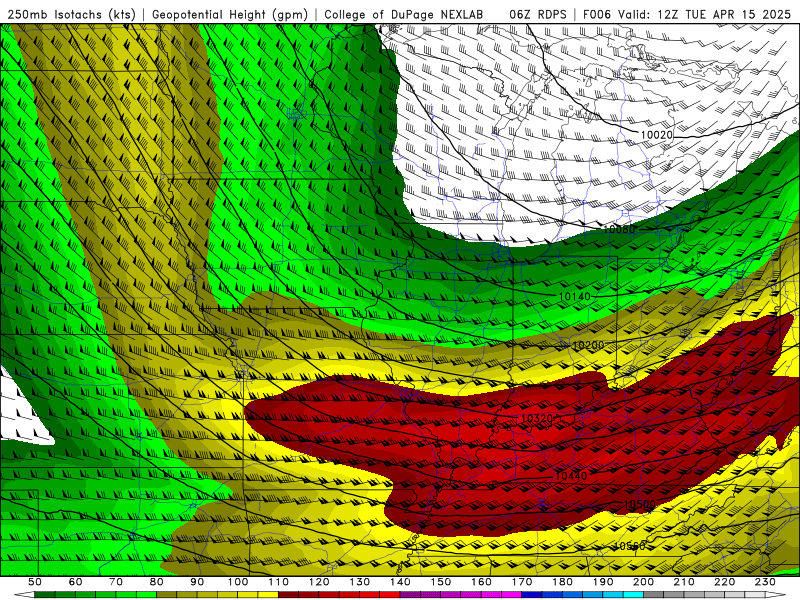Click the "06Z RDPS" model run label
The height and width of the screenshot is (600, 800).
point(537,14)
